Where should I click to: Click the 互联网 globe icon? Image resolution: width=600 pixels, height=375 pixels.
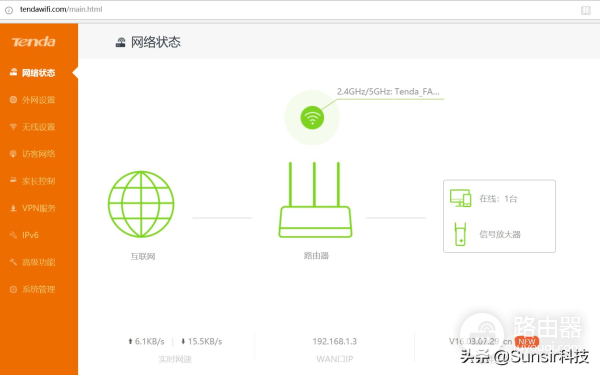pos(141,204)
